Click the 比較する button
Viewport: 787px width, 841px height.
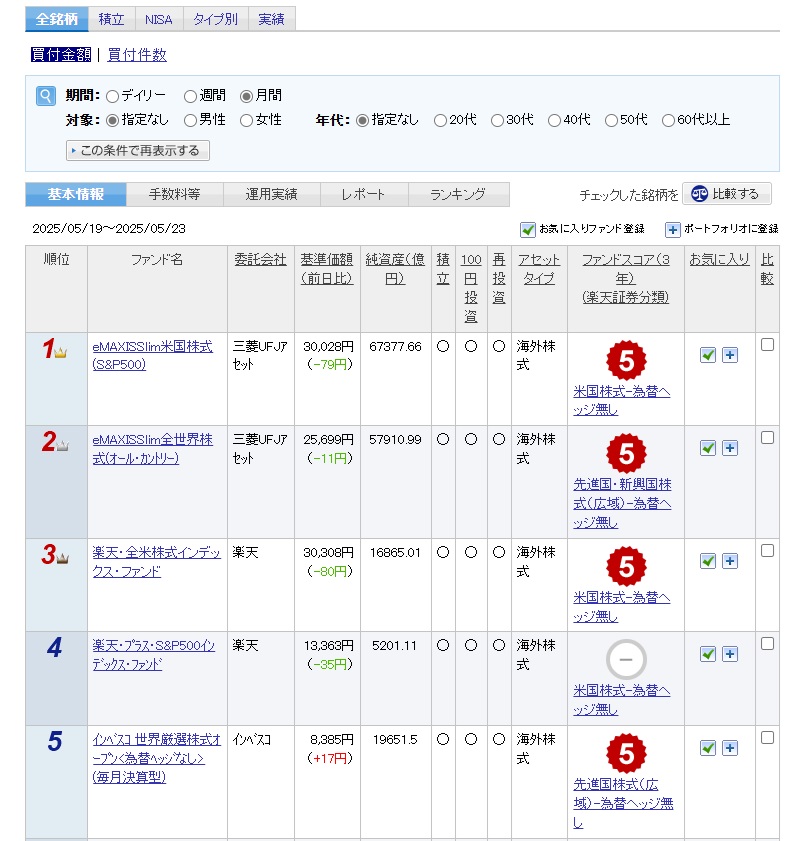[x=726, y=194]
